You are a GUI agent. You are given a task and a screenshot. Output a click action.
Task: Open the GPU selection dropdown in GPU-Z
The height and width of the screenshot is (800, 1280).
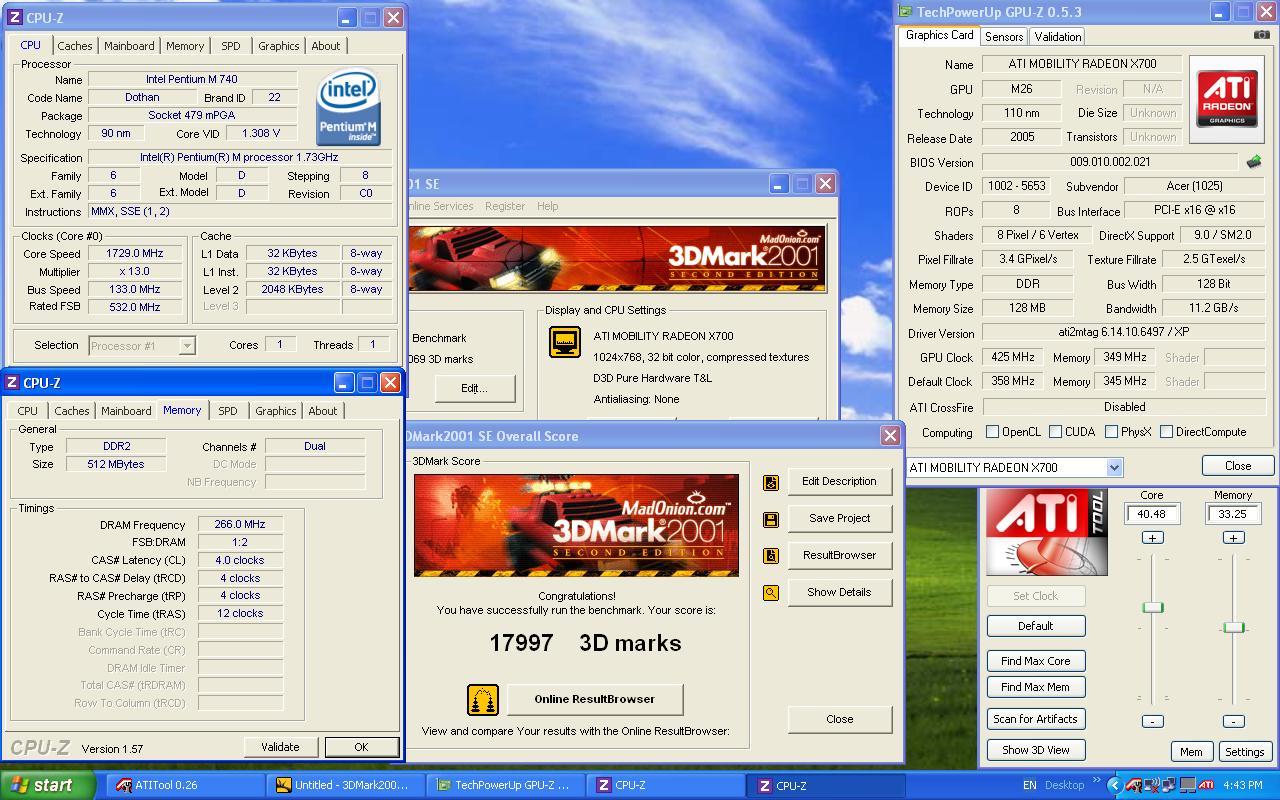point(1114,468)
